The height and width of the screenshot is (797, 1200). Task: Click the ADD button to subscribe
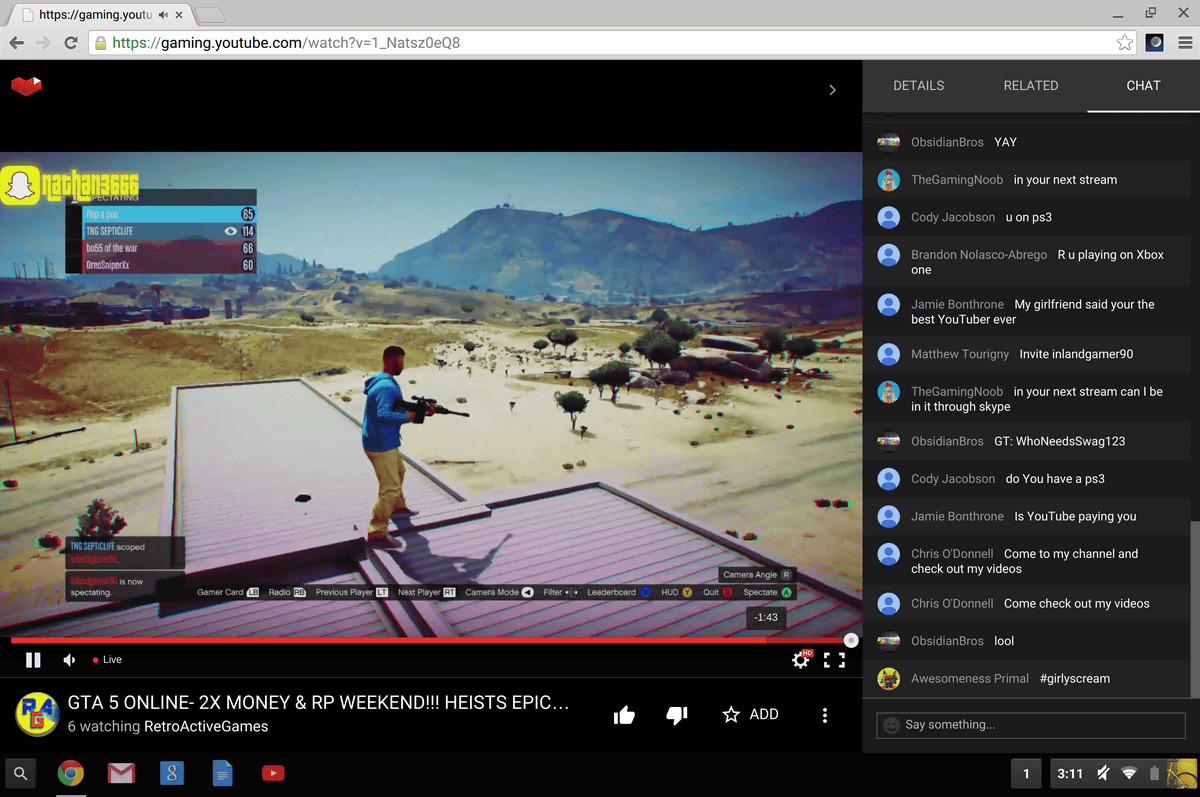coord(750,713)
